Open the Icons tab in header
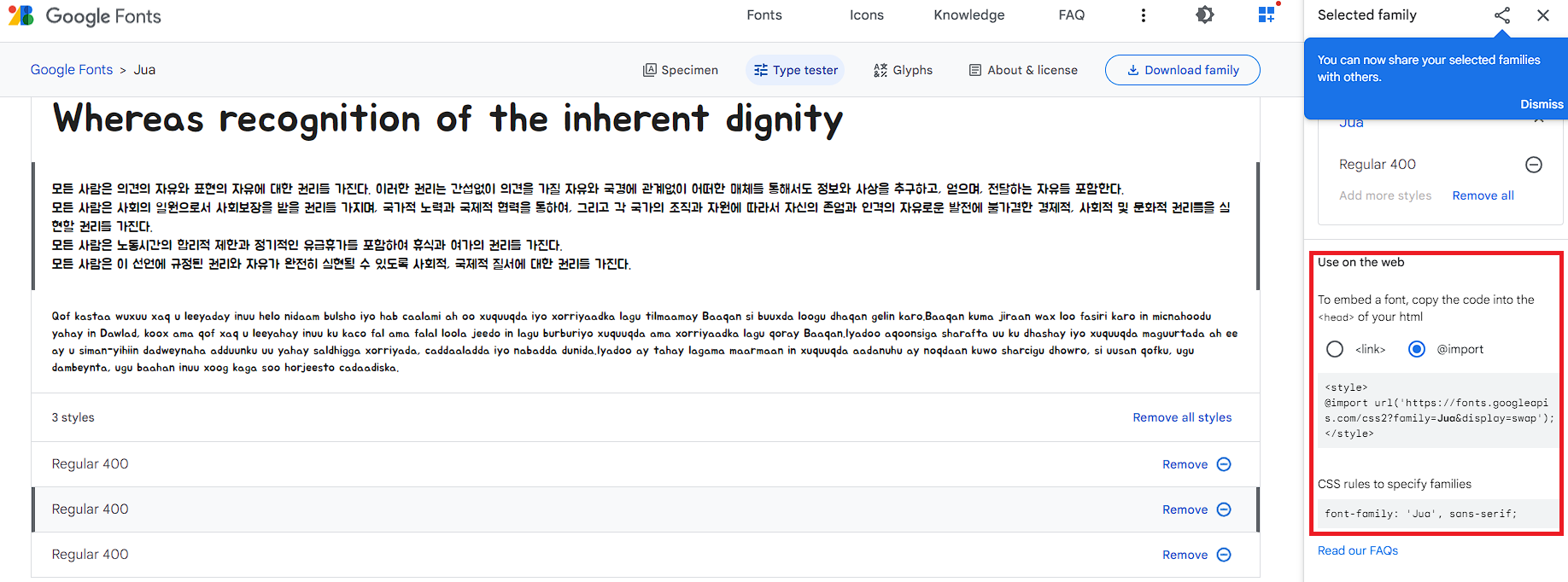 pos(866,15)
